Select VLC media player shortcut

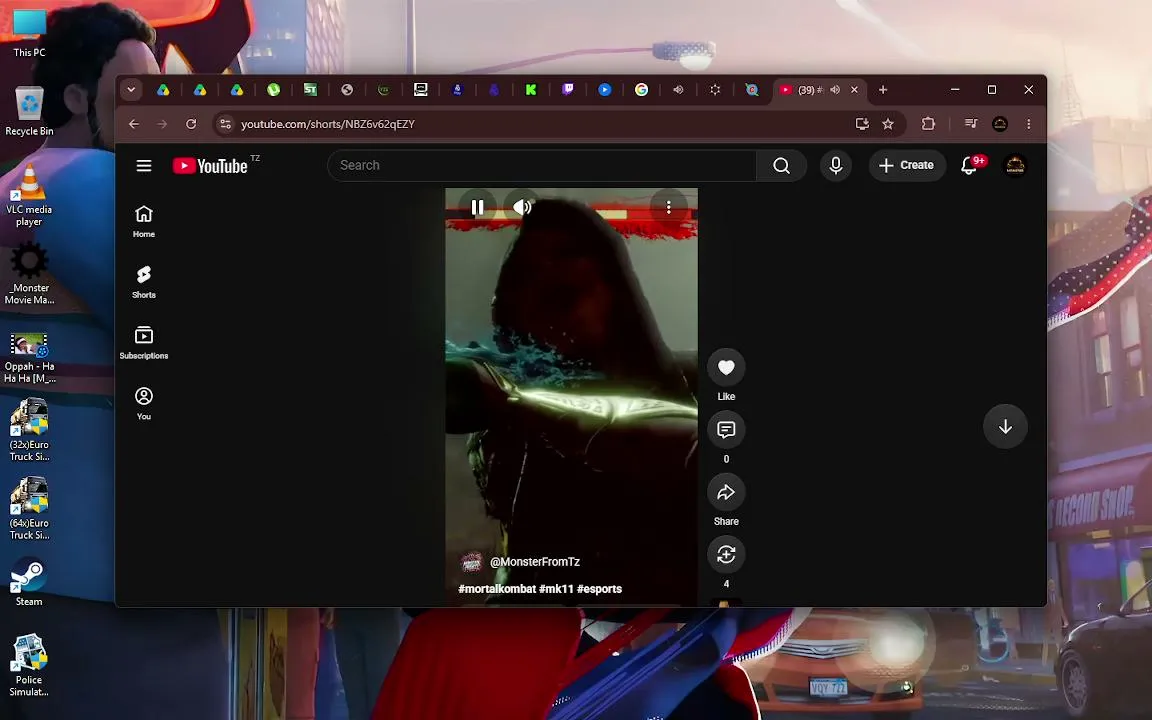tap(29, 195)
